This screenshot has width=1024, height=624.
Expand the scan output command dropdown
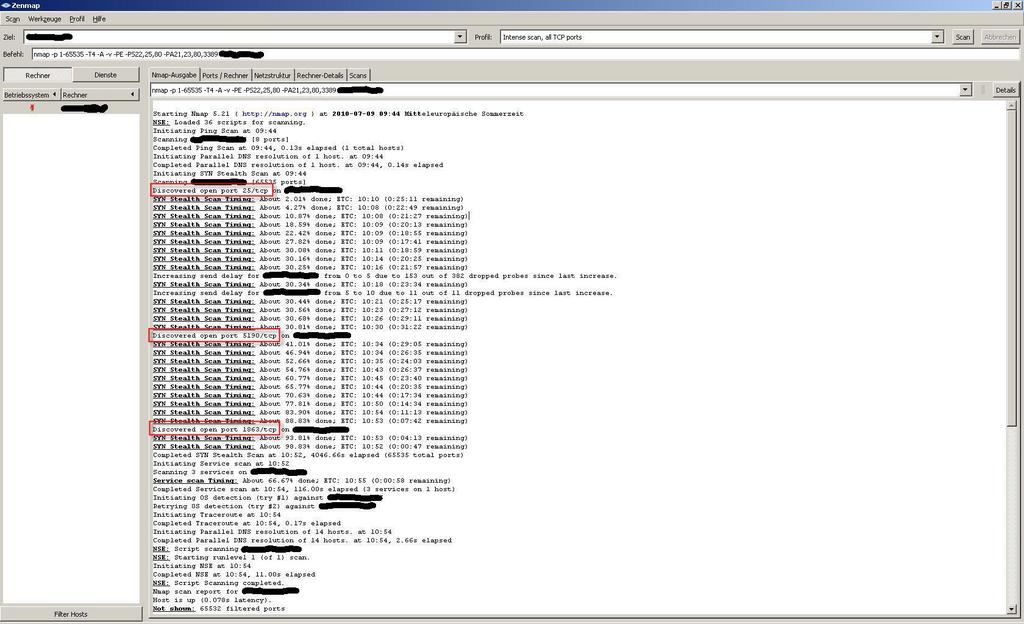(x=965, y=90)
